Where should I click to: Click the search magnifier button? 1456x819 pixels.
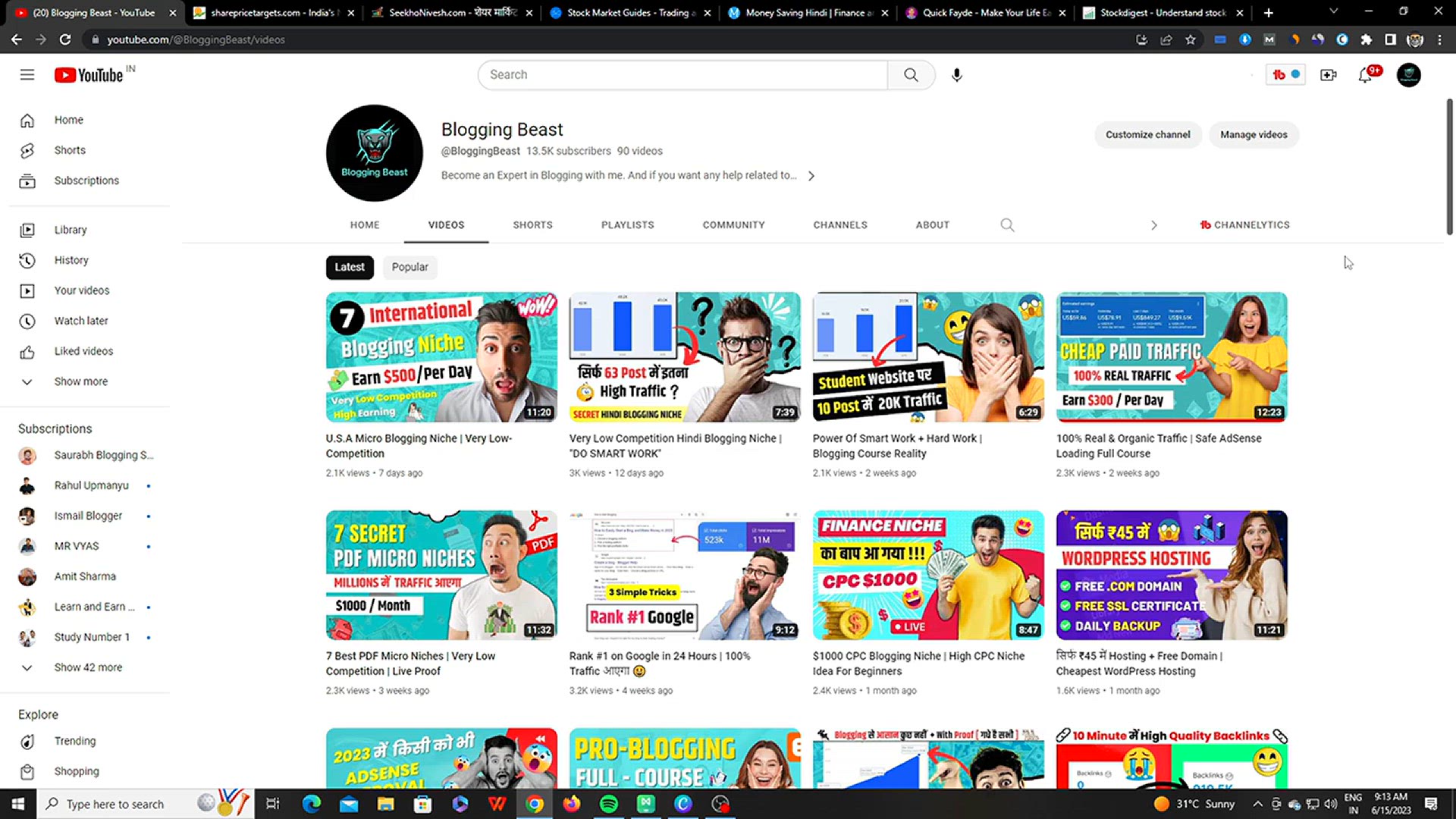pyautogui.click(x=911, y=74)
